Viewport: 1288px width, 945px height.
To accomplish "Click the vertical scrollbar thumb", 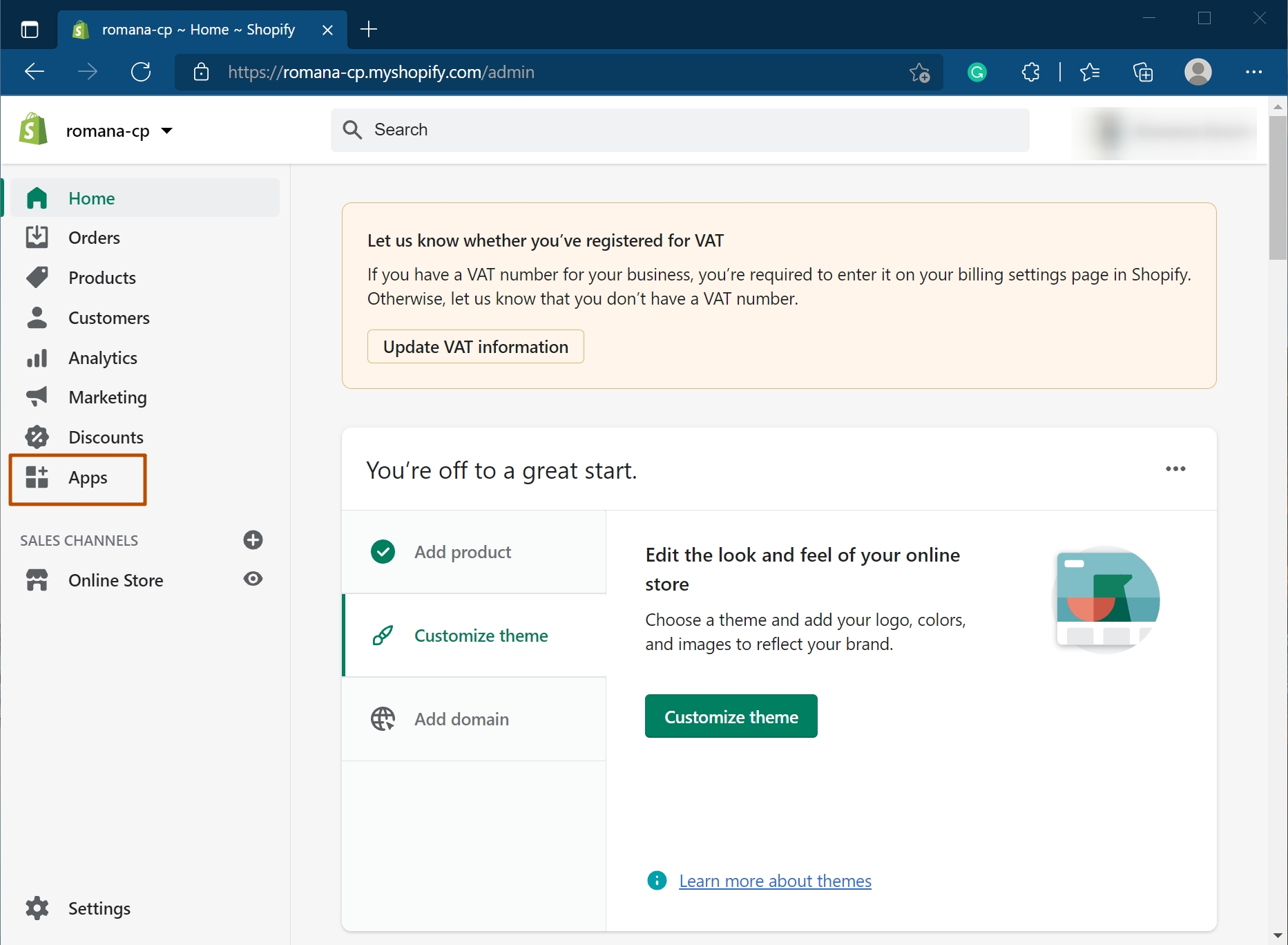I will point(1278,188).
